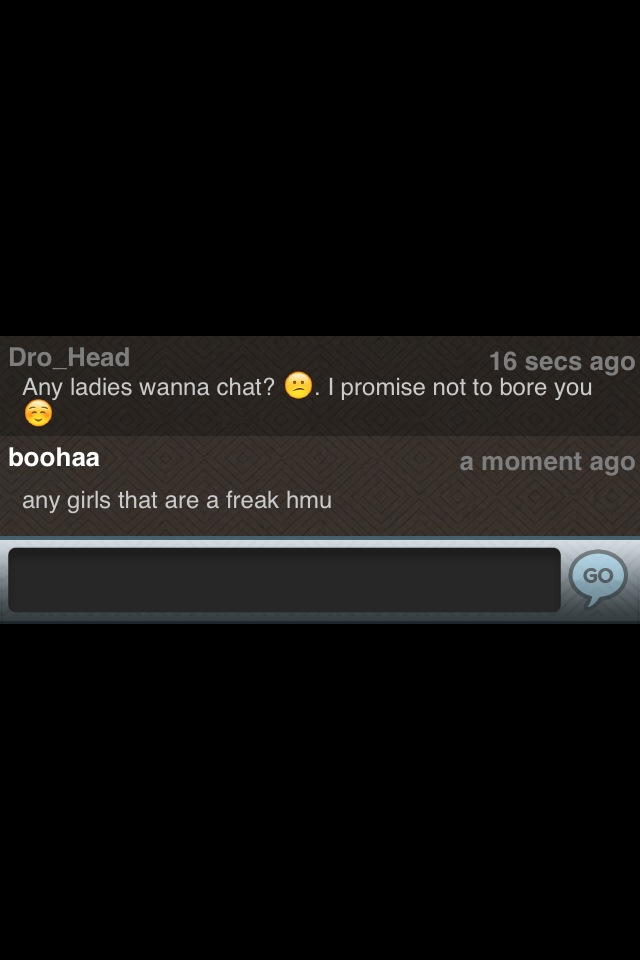Click the blushing smile emoji below Dro_Head's message

[38, 413]
